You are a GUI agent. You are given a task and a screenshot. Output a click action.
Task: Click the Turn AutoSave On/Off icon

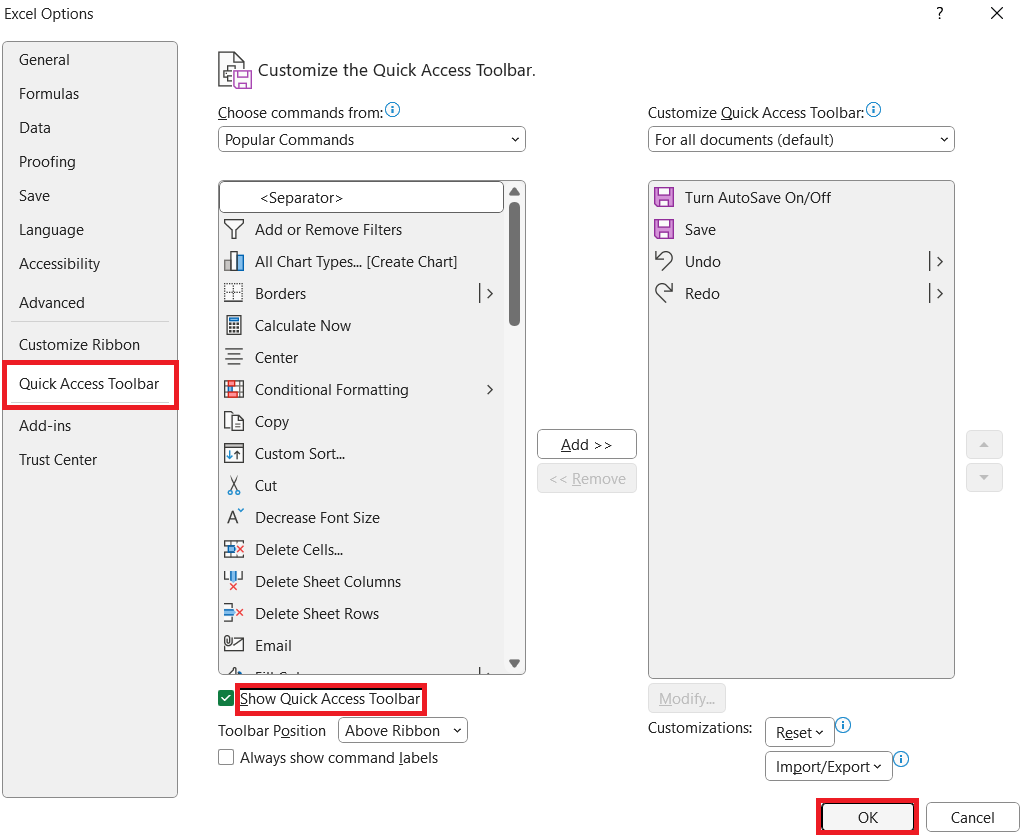point(664,197)
